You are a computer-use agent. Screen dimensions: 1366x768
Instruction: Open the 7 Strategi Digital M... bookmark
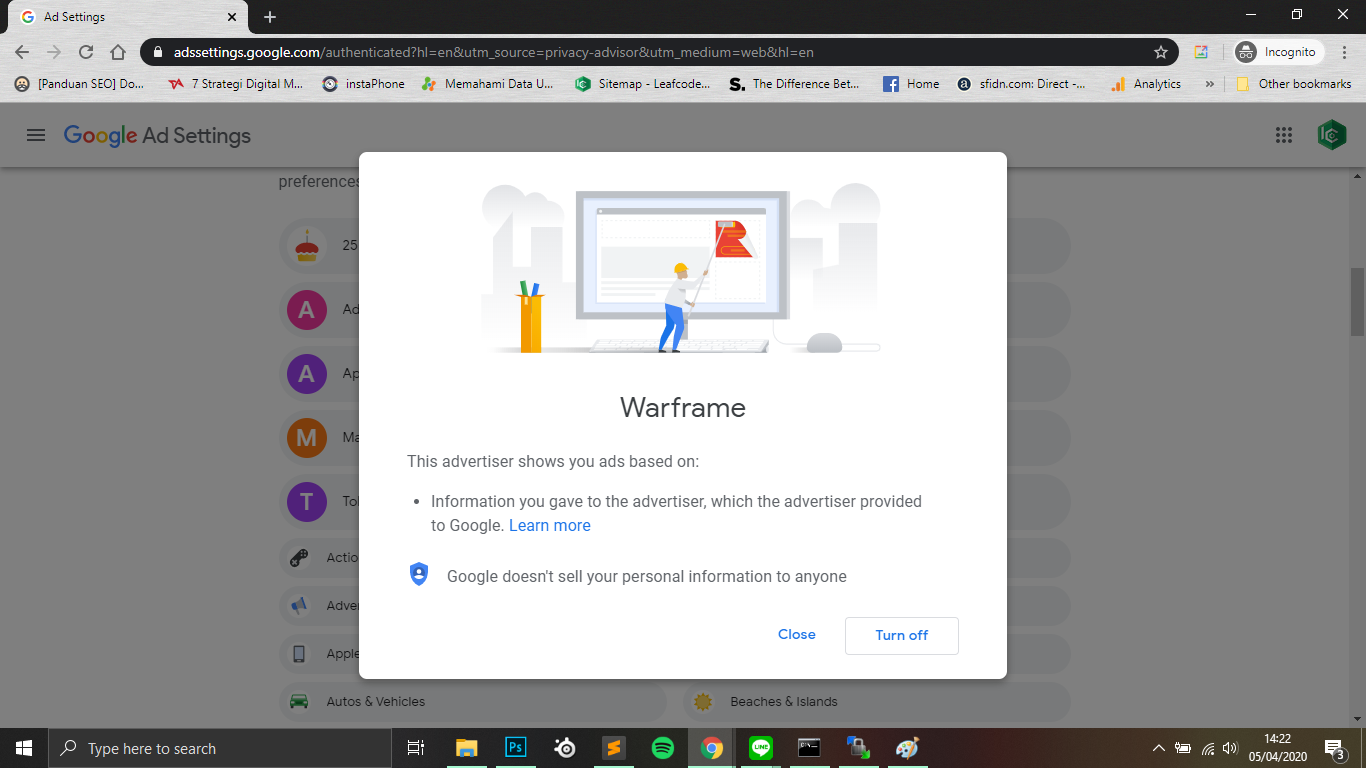[x=236, y=84]
